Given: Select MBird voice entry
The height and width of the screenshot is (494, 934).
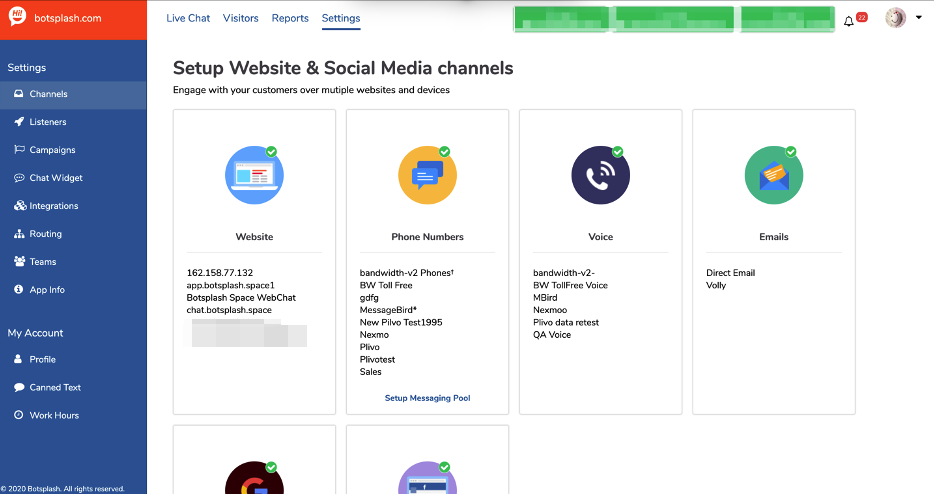Looking at the screenshot, I should [545, 297].
